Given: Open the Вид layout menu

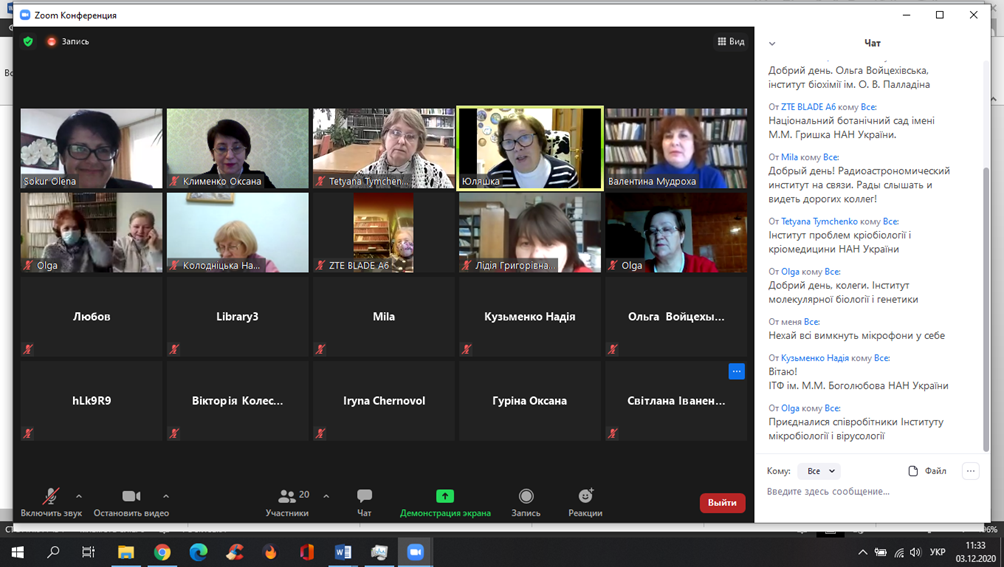Looking at the screenshot, I should pos(731,42).
